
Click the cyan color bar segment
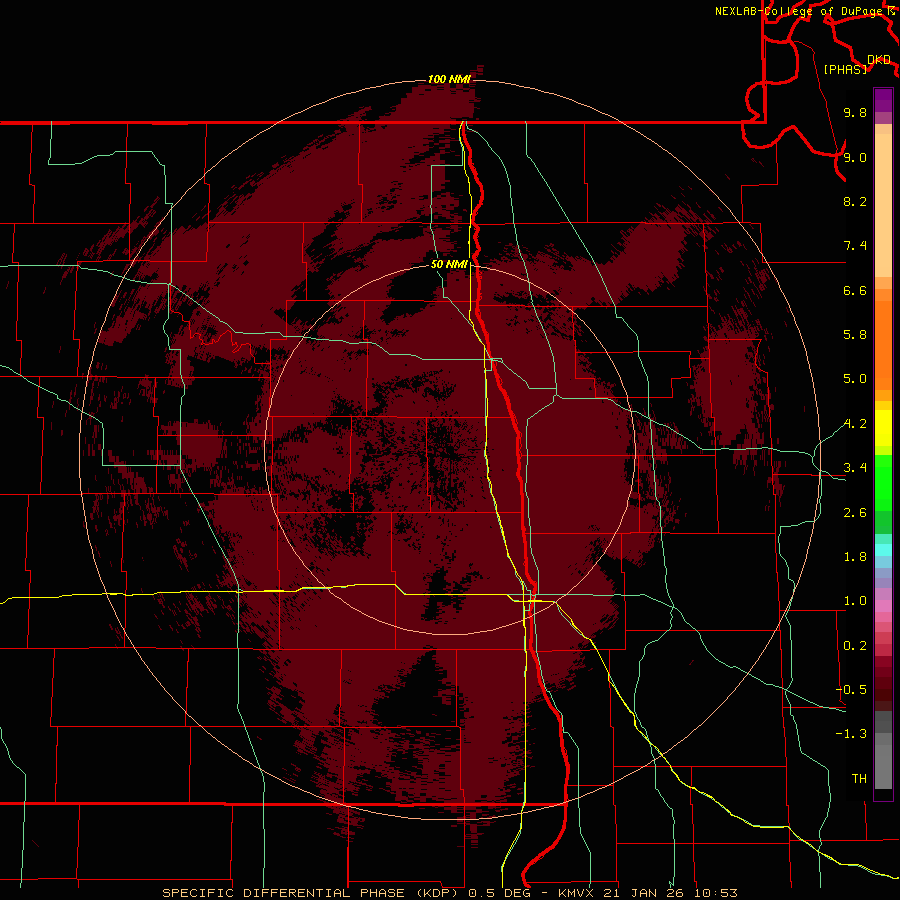tap(883, 550)
